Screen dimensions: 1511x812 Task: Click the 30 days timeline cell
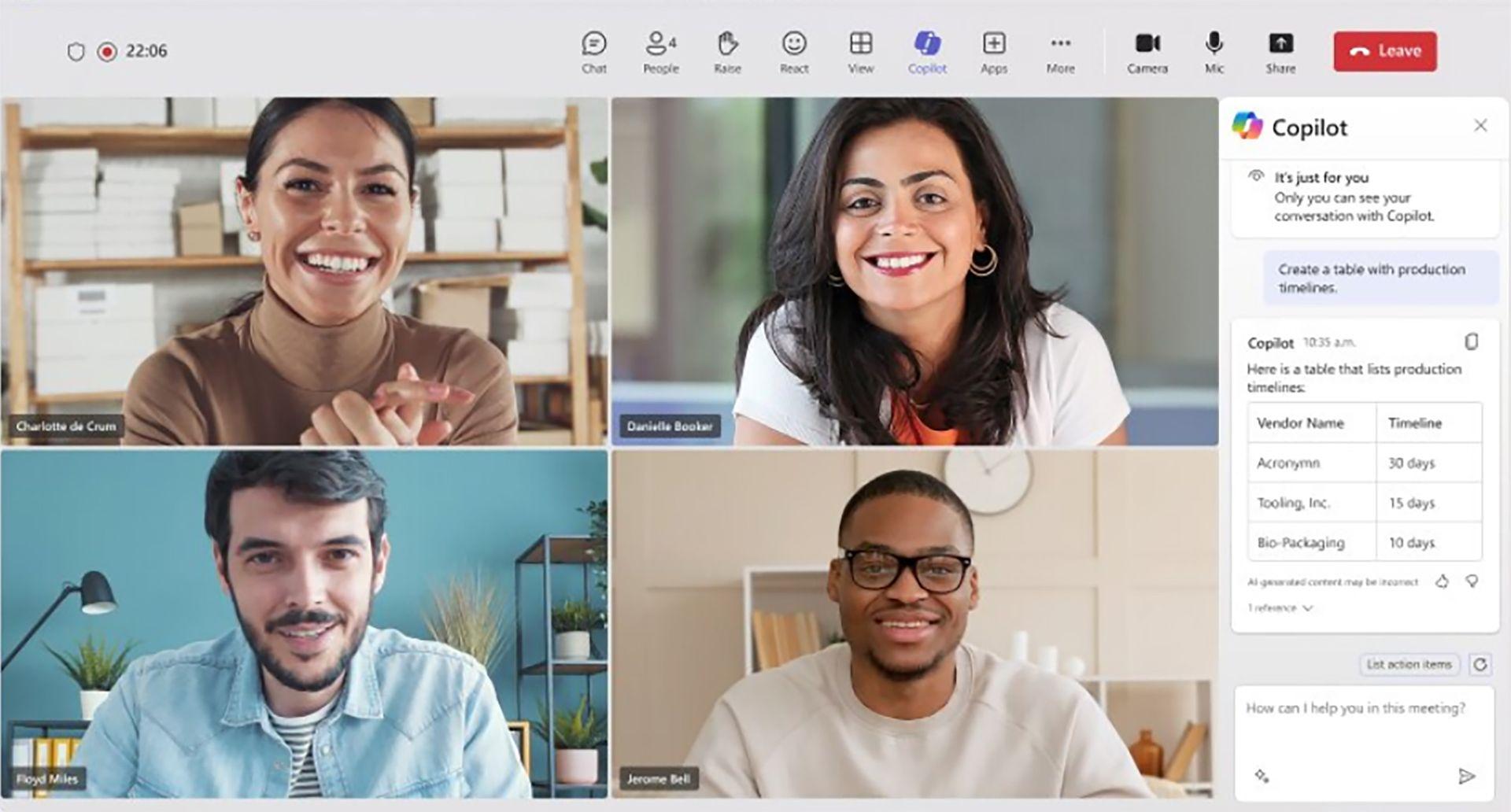pos(1429,463)
